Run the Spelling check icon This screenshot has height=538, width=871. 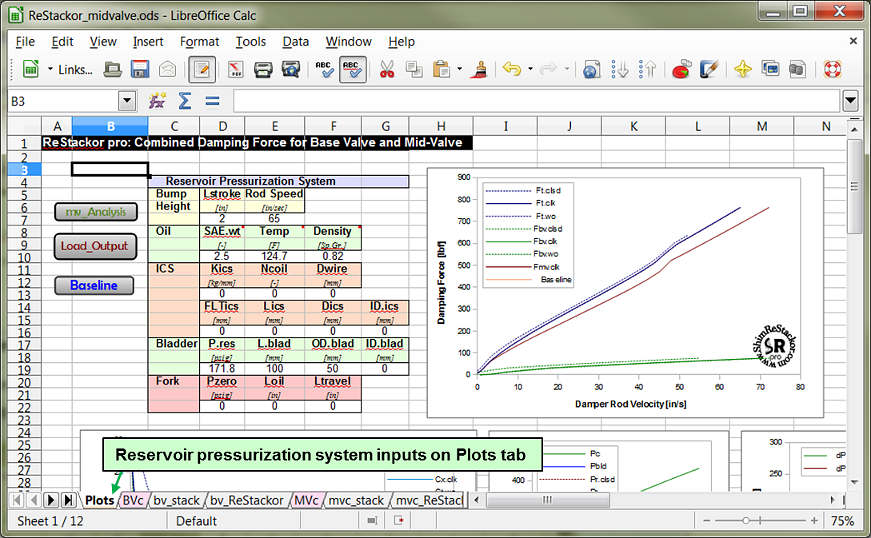coord(324,69)
